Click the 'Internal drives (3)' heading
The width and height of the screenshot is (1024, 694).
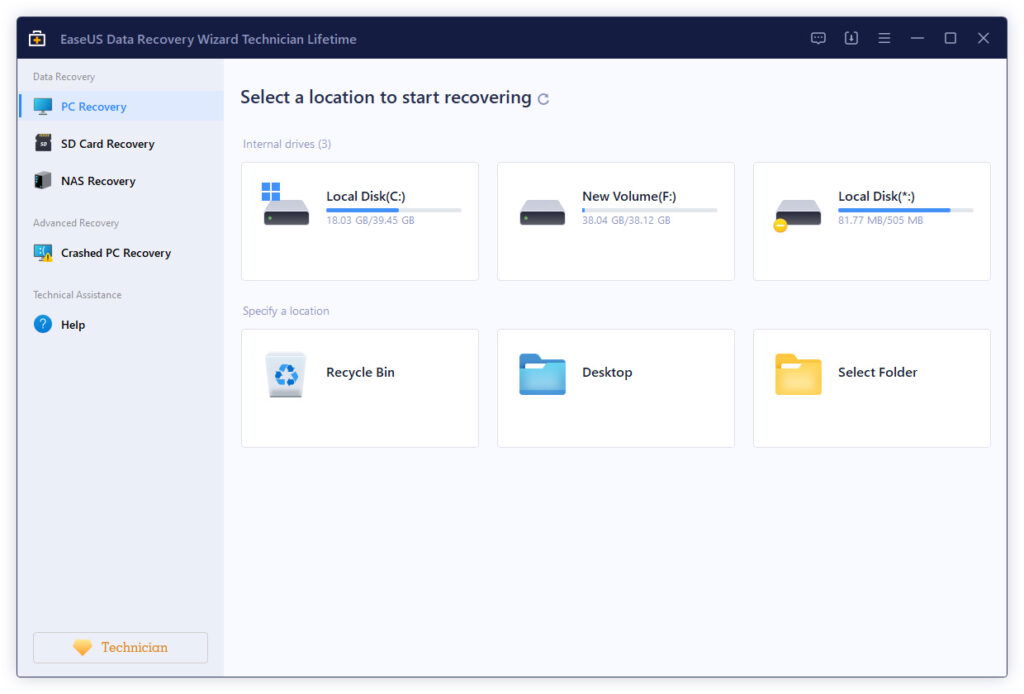287,144
